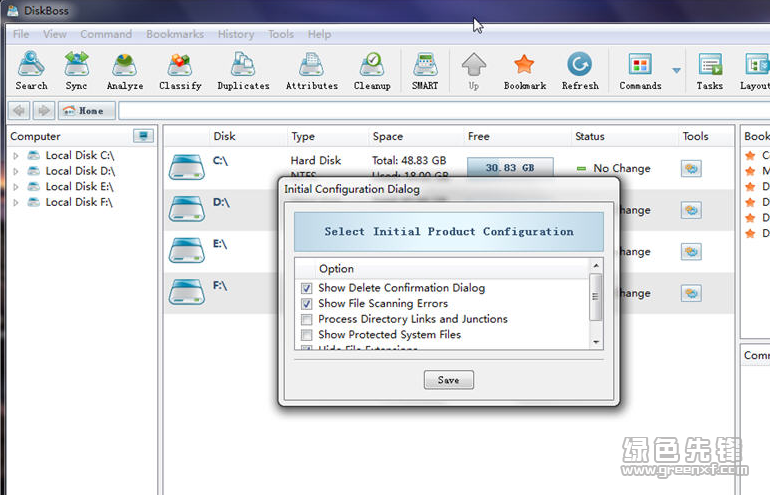Open tools icon for D:\ row
The image size is (770, 495).
coord(691,210)
